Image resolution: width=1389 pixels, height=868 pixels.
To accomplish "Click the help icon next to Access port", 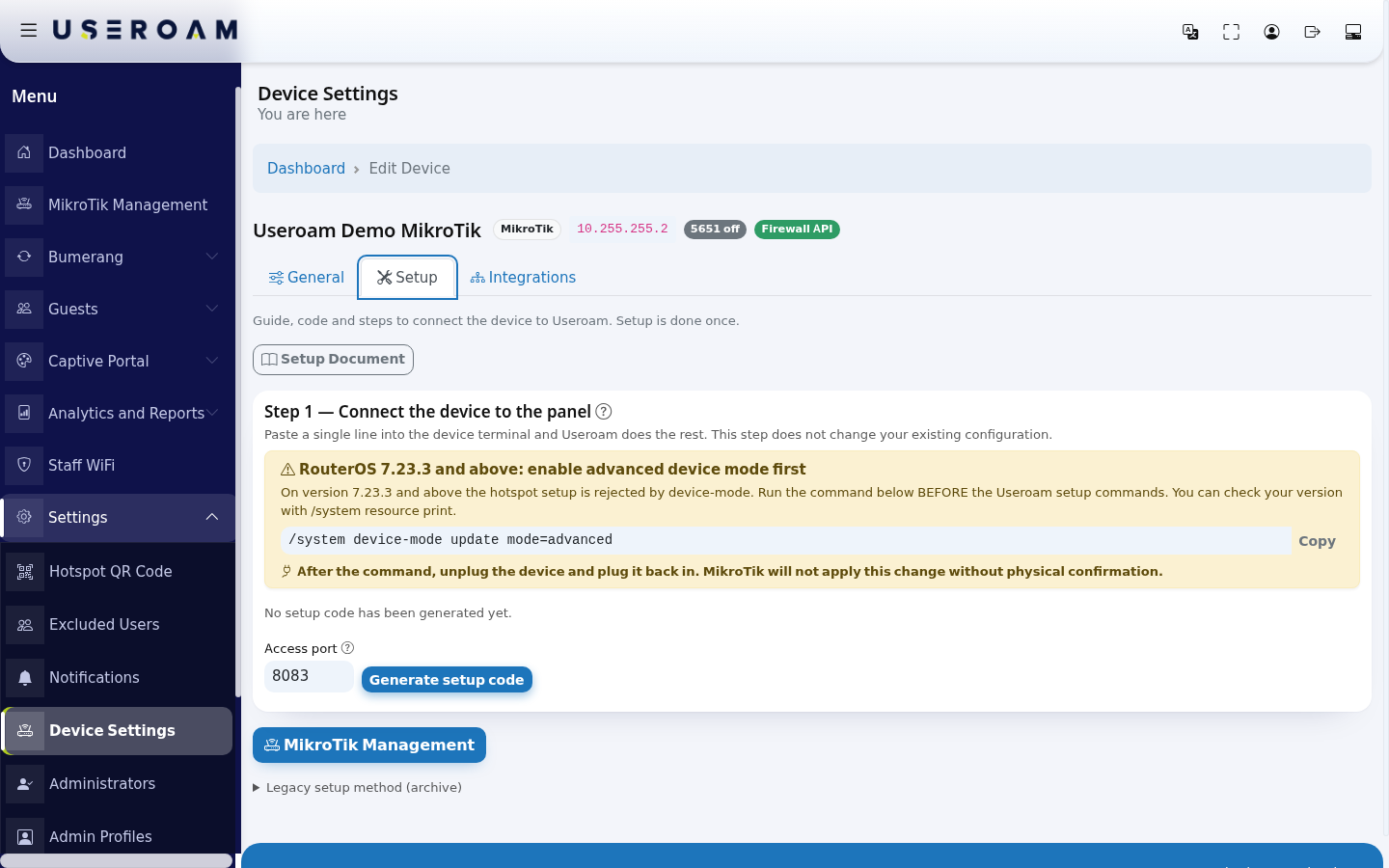I will click(x=347, y=648).
